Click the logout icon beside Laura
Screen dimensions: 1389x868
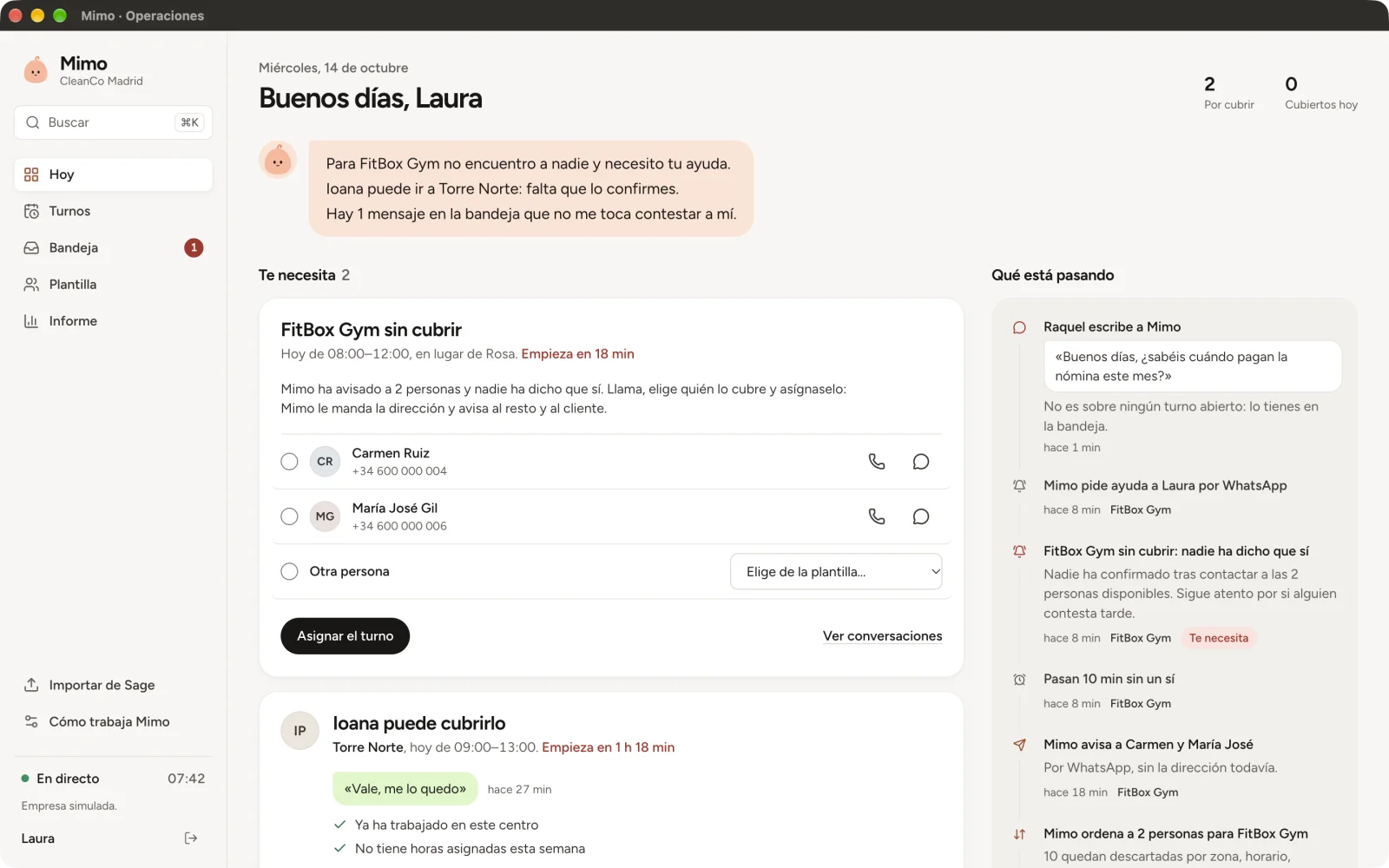coord(191,838)
